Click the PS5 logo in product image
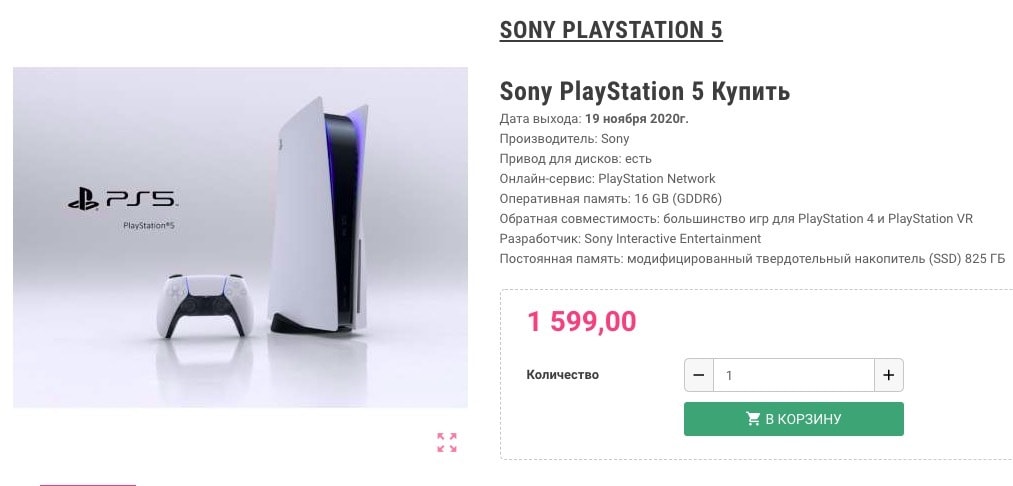Screen dimensions: 1013x486 (x=122, y=201)
